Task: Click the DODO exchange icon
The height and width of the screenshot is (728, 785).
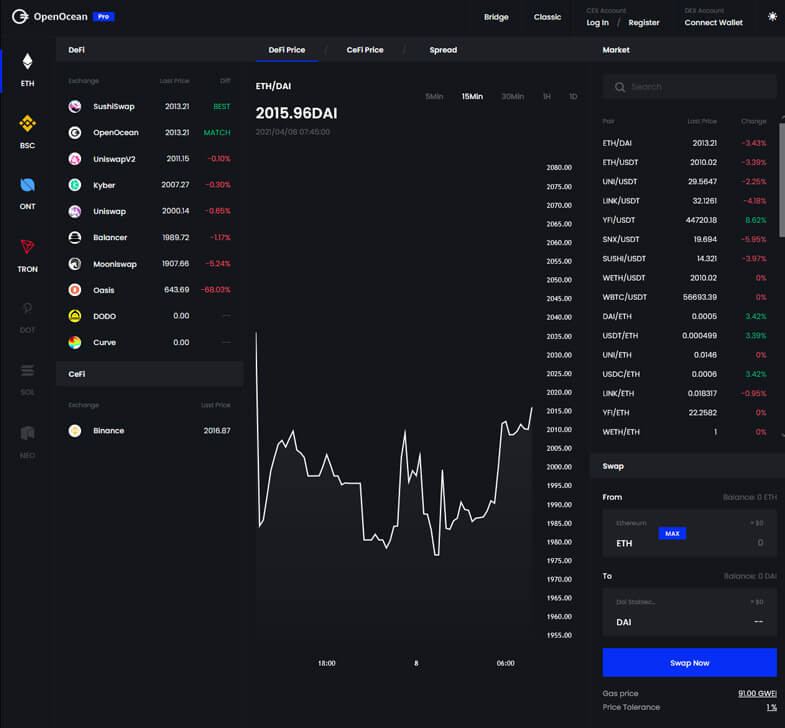Action: pos(75,316)
